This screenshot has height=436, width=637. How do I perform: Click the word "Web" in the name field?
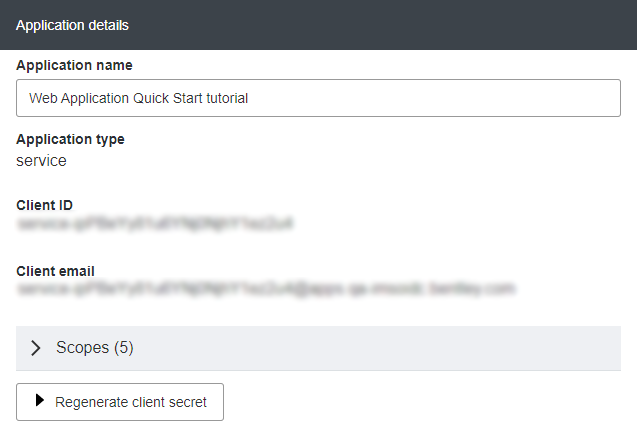tap(43, 99)
